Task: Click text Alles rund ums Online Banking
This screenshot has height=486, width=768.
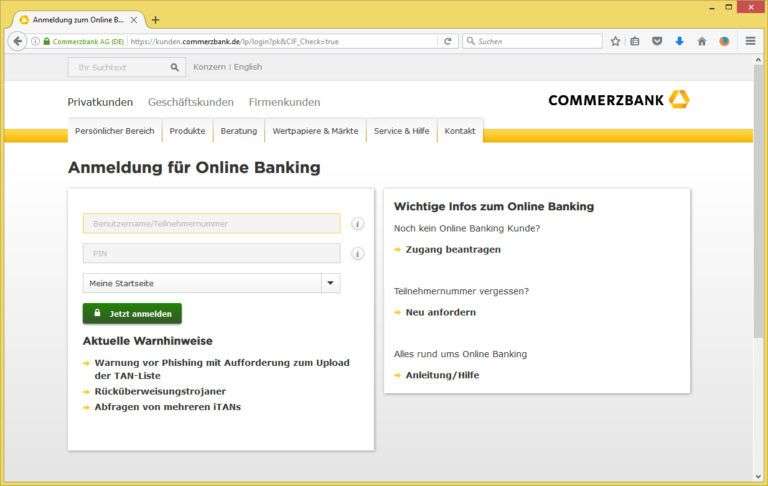Action: coord(460,354)
